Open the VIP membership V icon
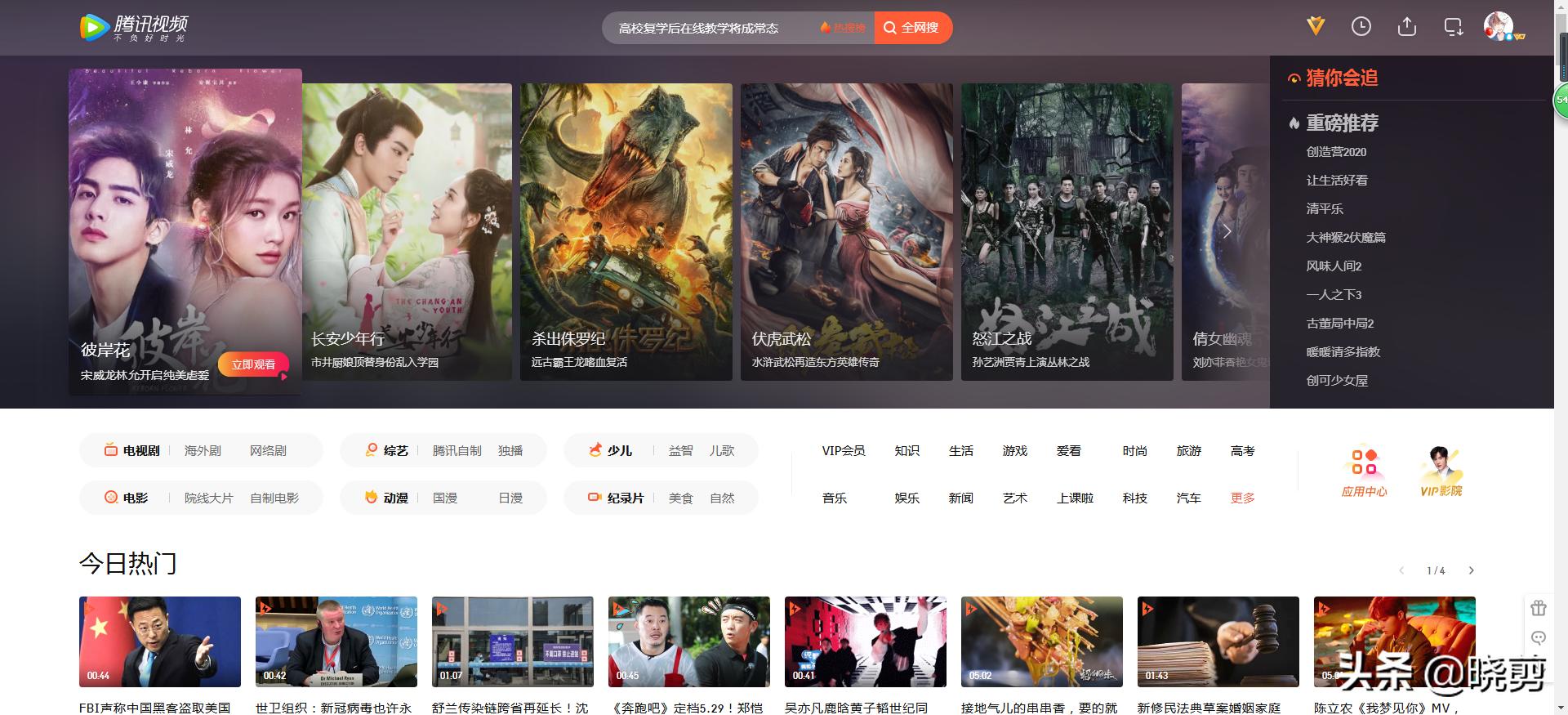 tap(1316, 27)
